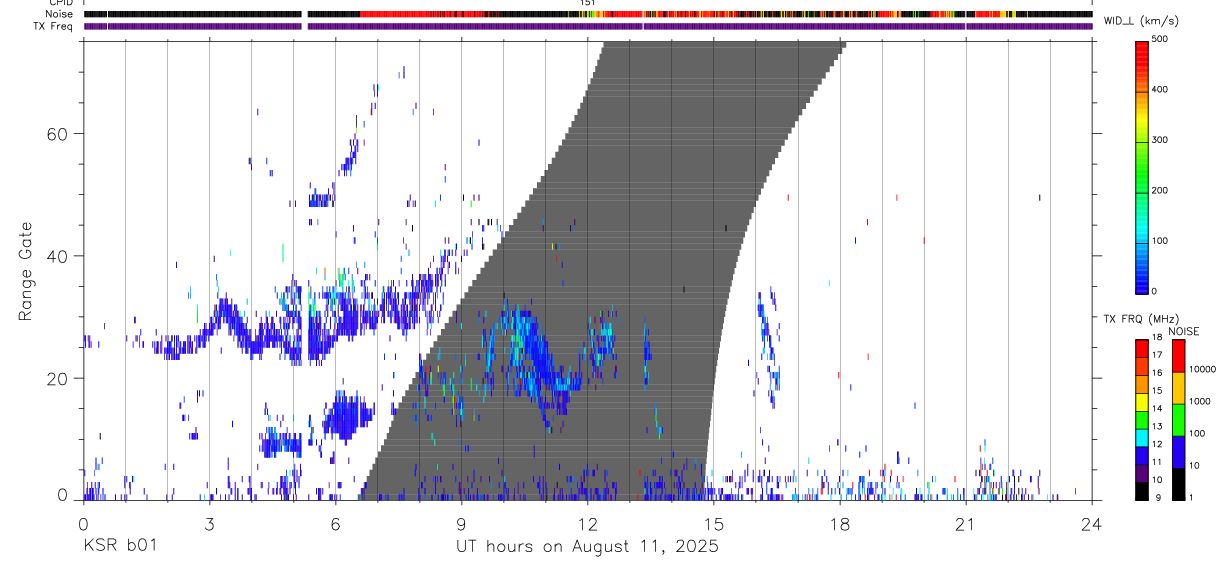Click the 'Noise' row label at top left

tap(59, 14)
